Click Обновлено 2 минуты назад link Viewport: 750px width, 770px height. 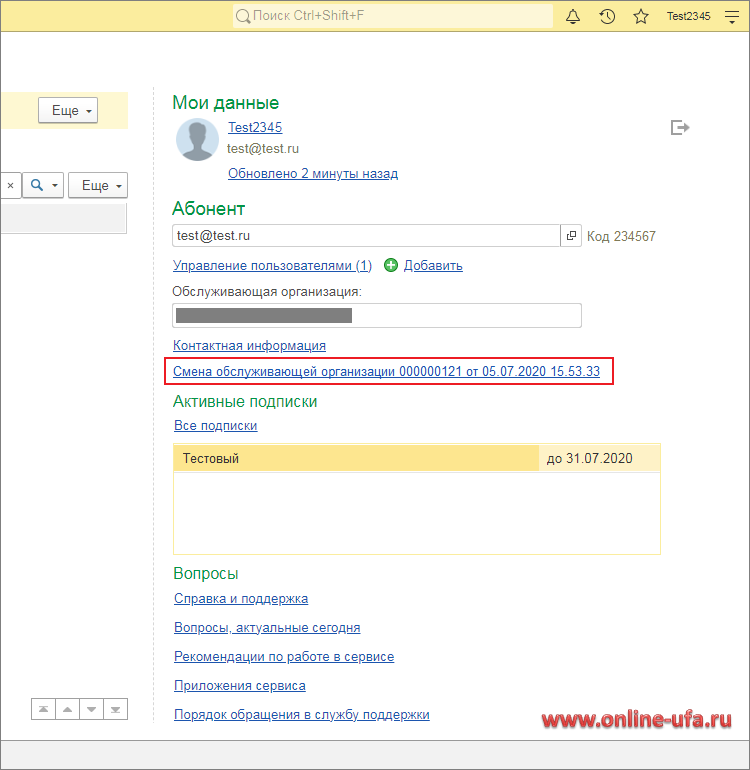[313, 173]
